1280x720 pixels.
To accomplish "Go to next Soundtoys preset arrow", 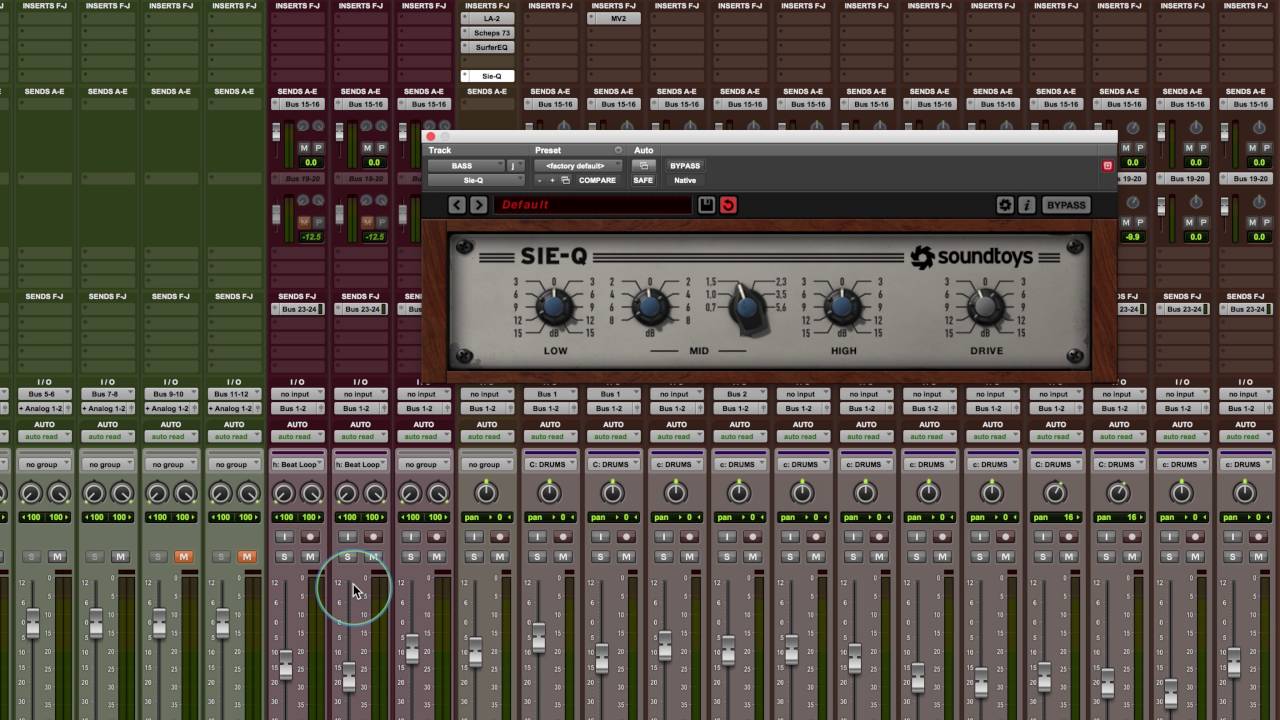I will pos(478,205).
